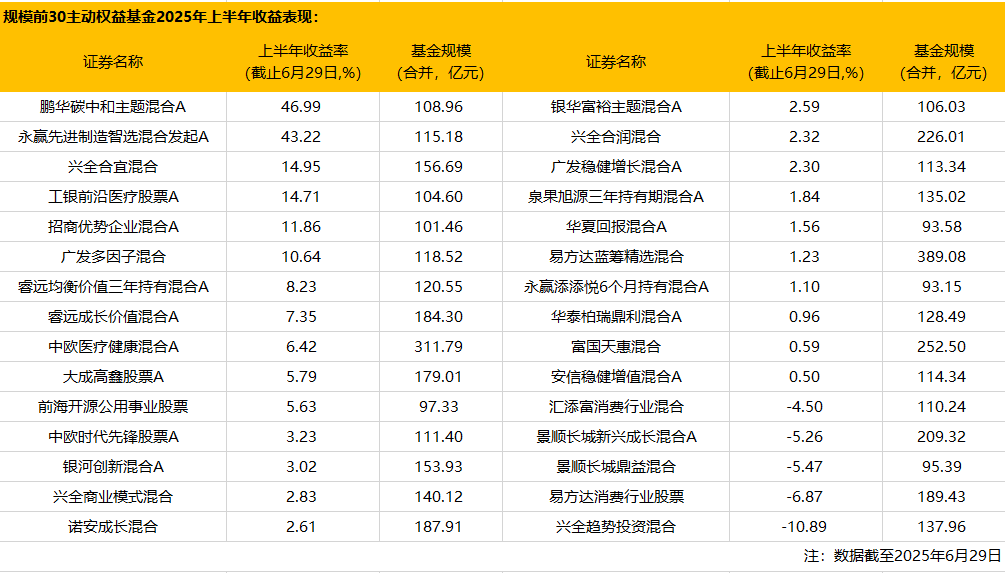1005x573 pixels.
Task: Click the cell 永赢添添悦6个月持有混合A
Action: (616, 287)
